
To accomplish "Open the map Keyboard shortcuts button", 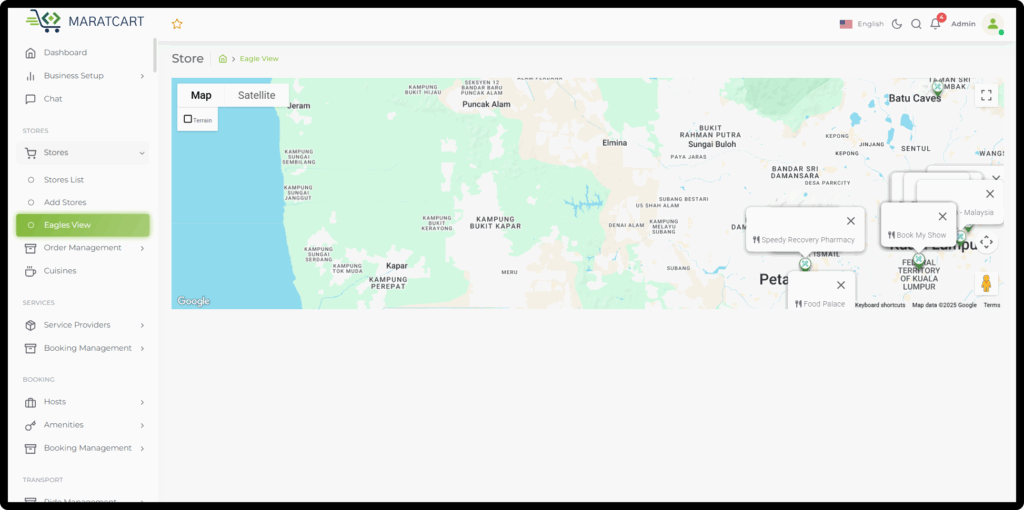I will tap(880, 305).
